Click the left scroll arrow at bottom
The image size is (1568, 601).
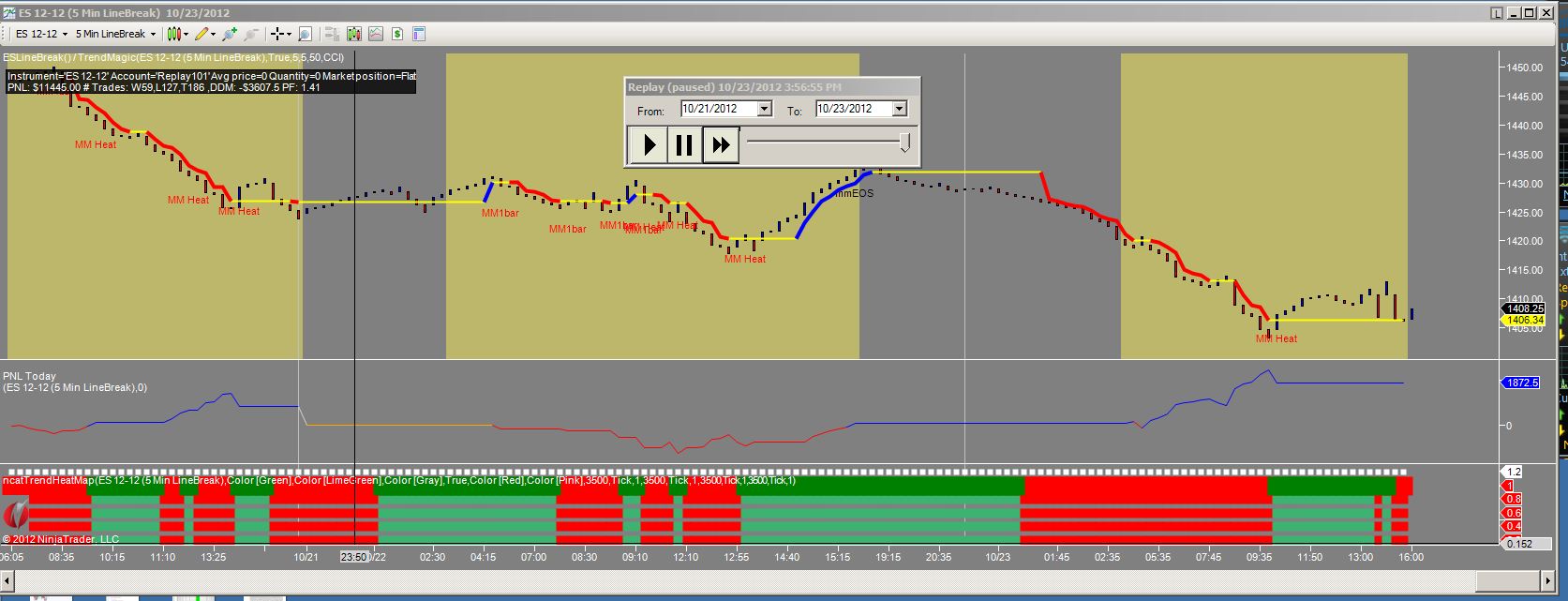click(9, 581)
